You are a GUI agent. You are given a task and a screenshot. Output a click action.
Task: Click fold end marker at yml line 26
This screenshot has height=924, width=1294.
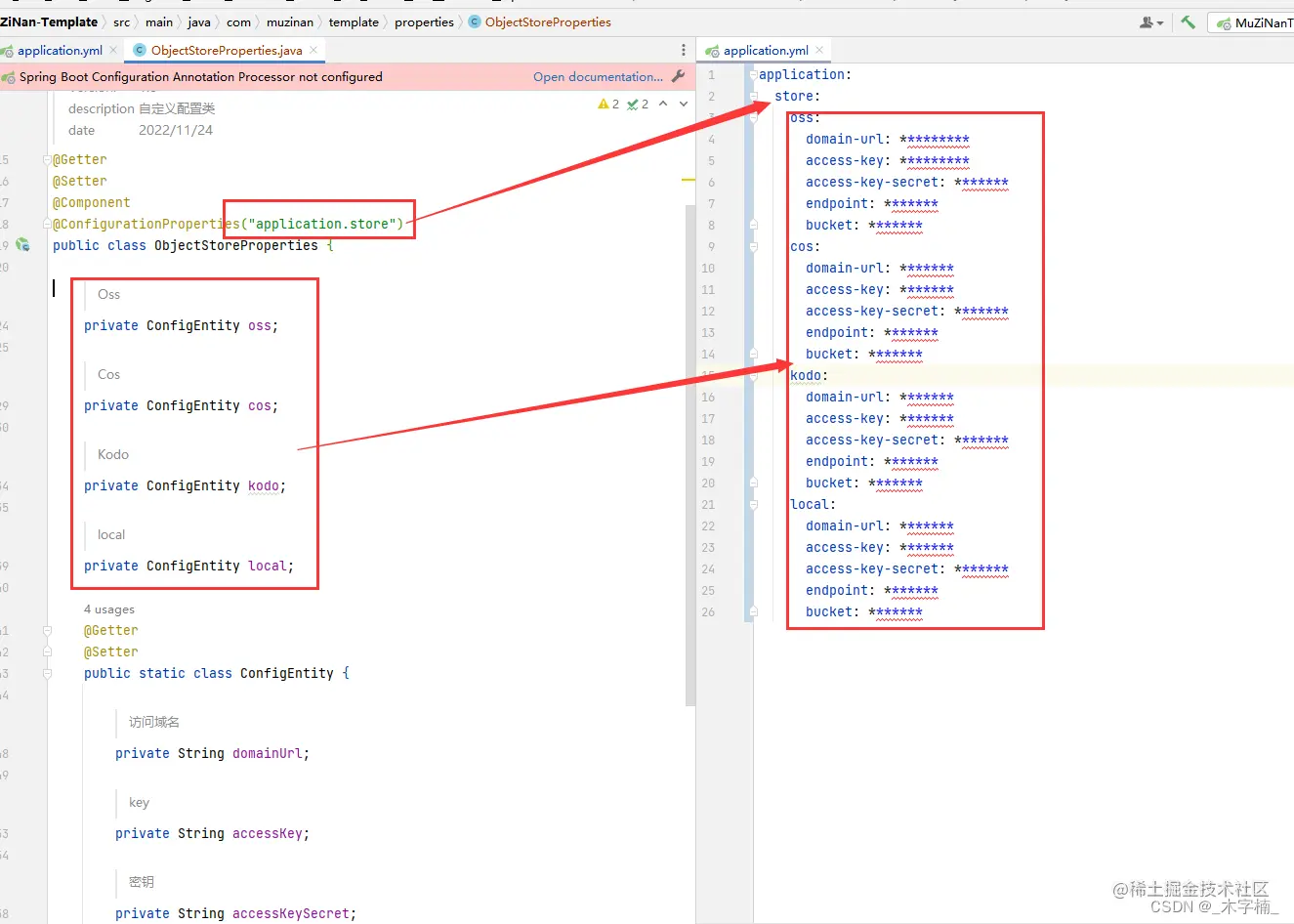[753, 611]
